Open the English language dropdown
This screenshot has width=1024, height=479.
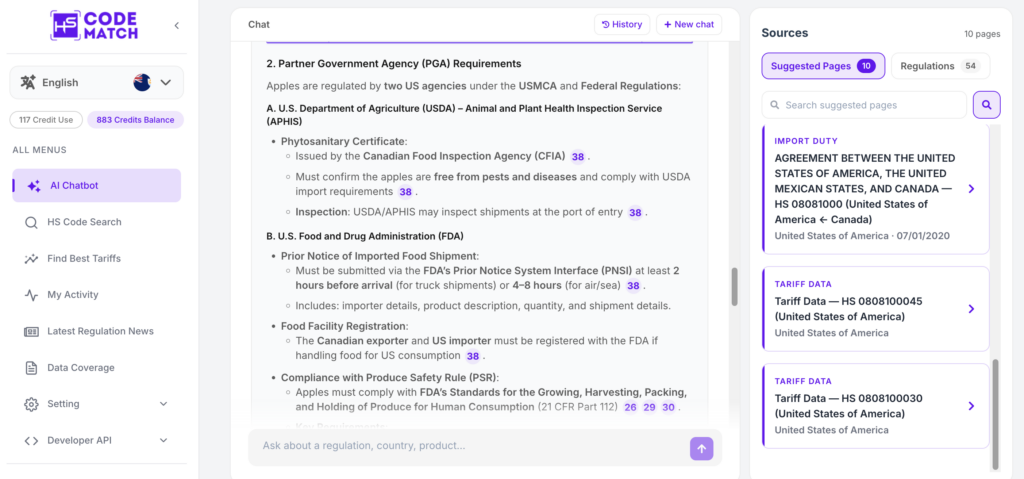(97, 82)
